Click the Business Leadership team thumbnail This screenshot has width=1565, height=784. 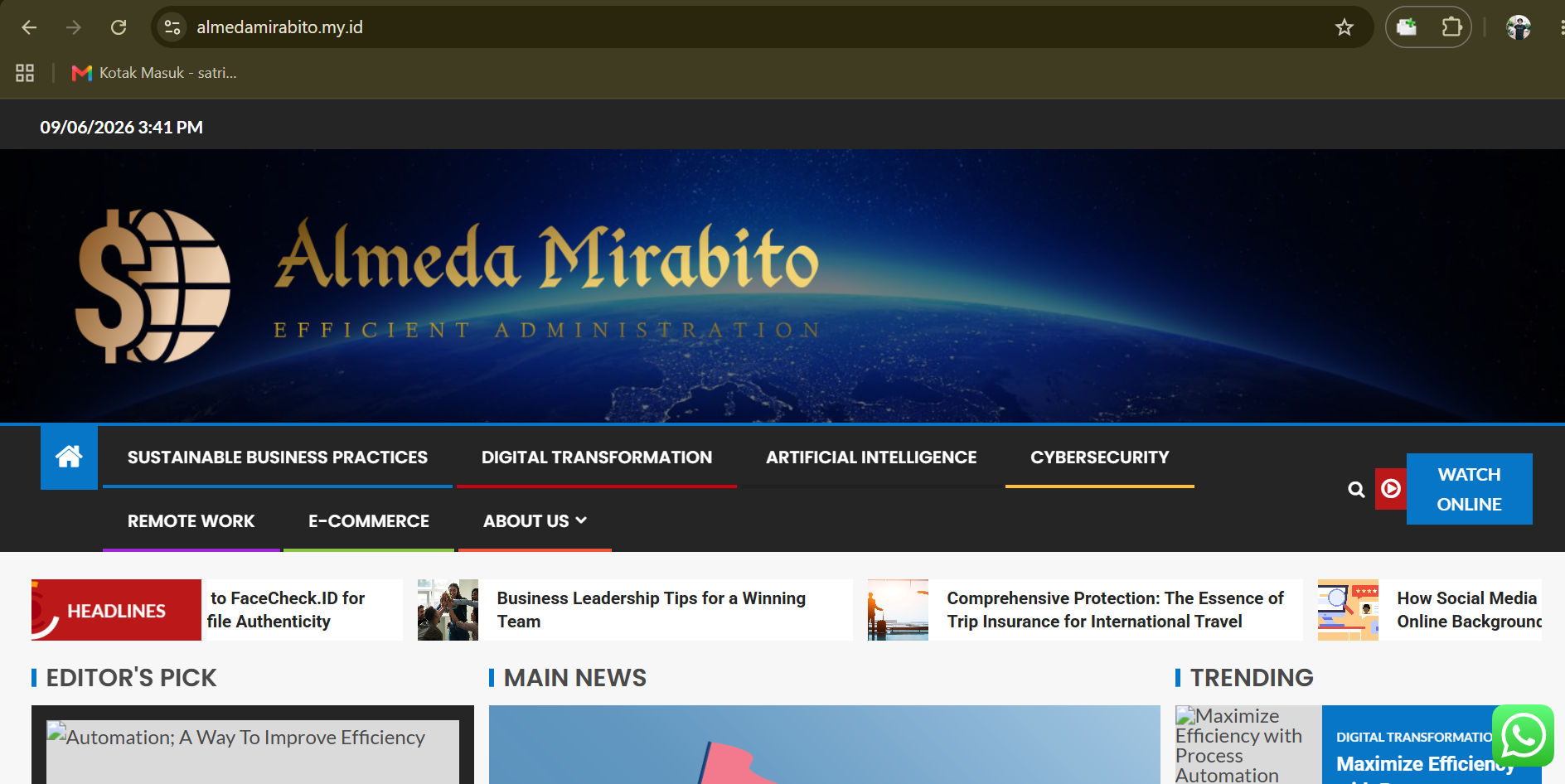(x=448, y=610)
